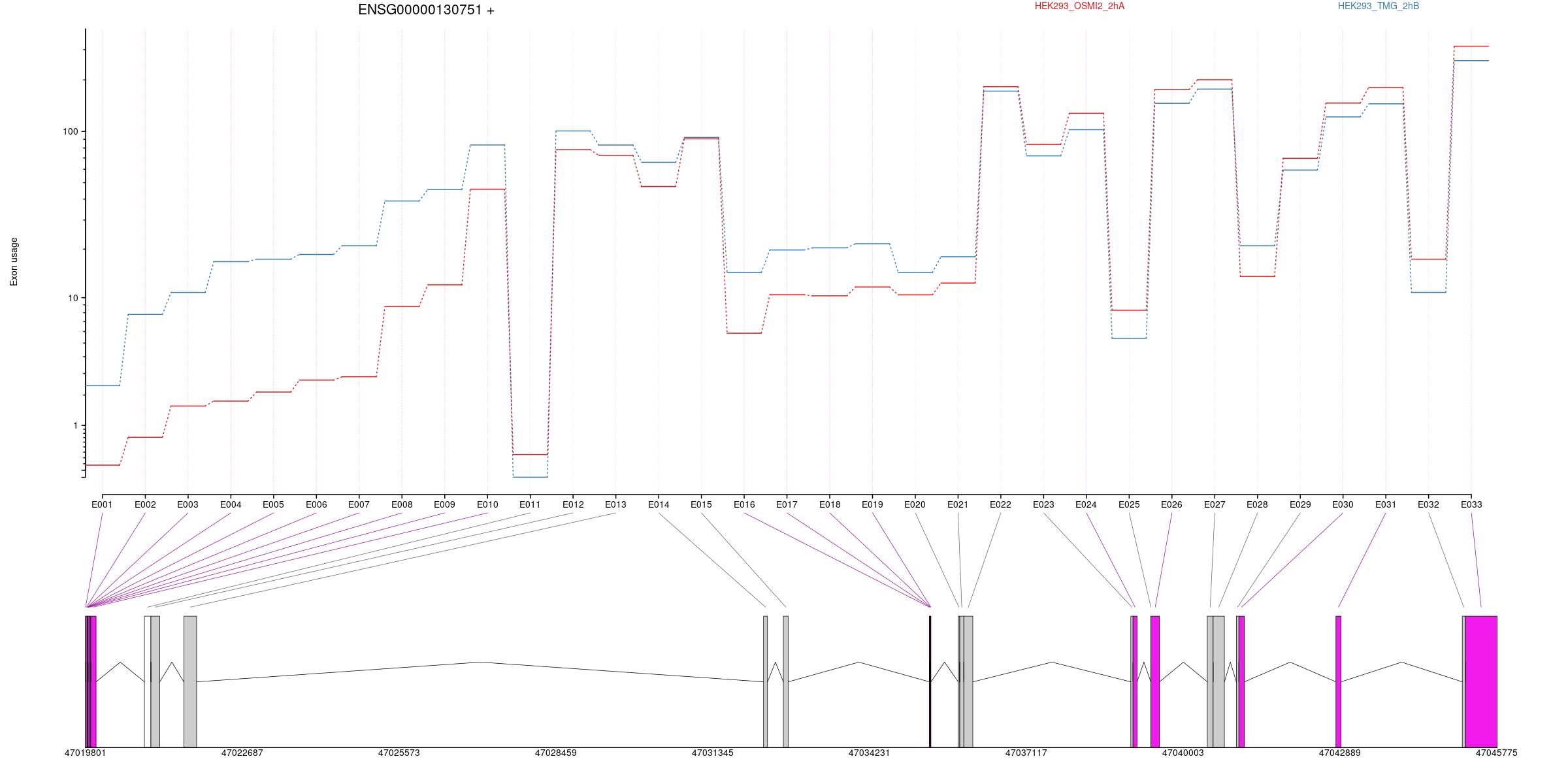Click the gray exon block linked to E015
Image resolution: width=1568 pixels, height=784 pixels.
pos(786,681)
